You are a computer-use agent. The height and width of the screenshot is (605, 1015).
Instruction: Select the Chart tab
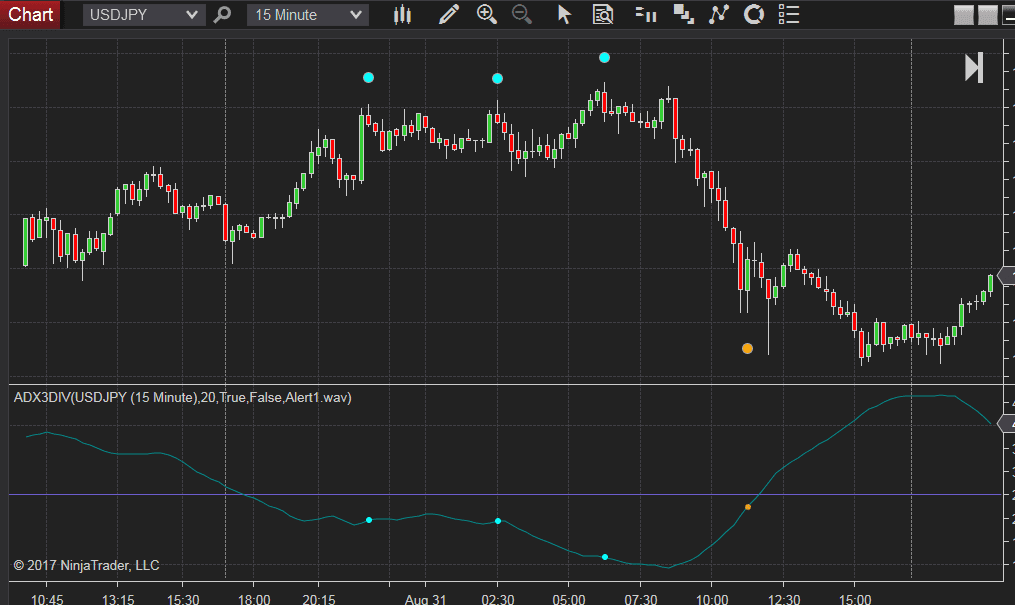coord(29,14)
